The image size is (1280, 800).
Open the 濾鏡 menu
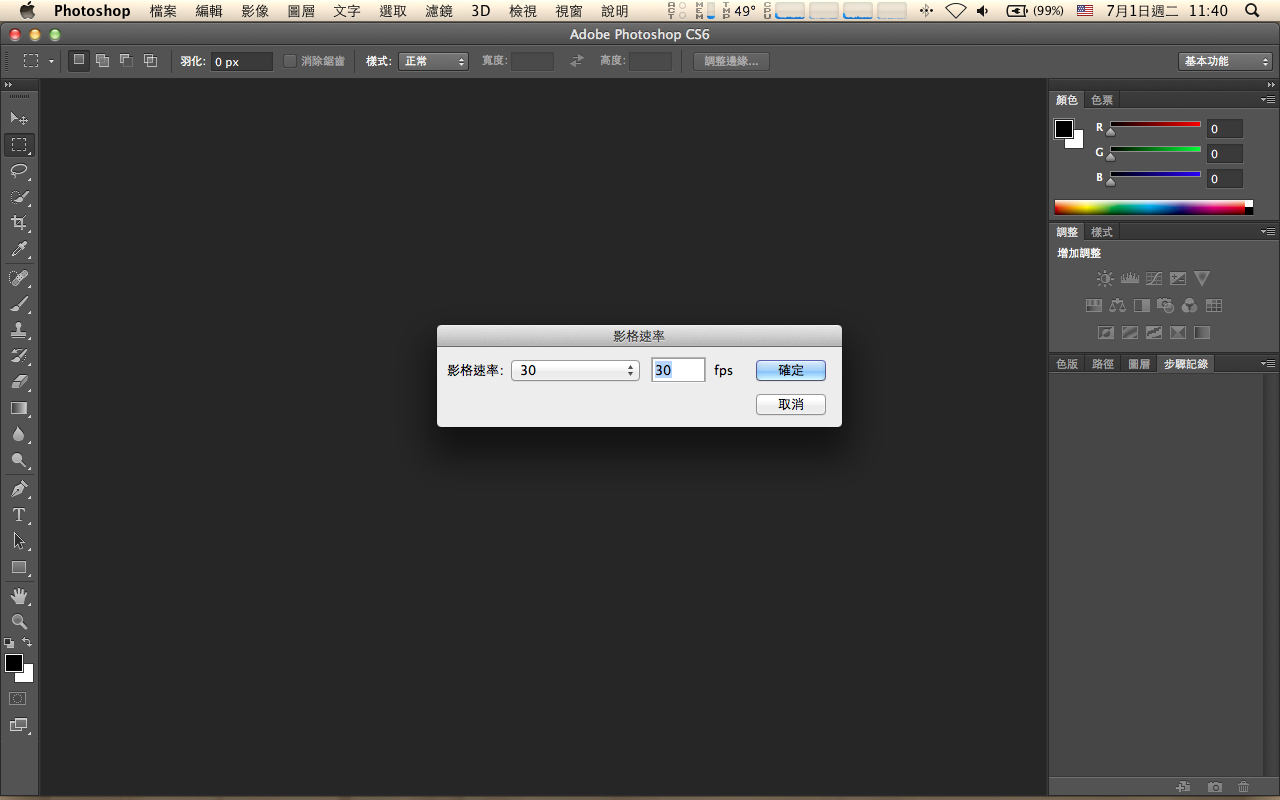click(439, 11)
